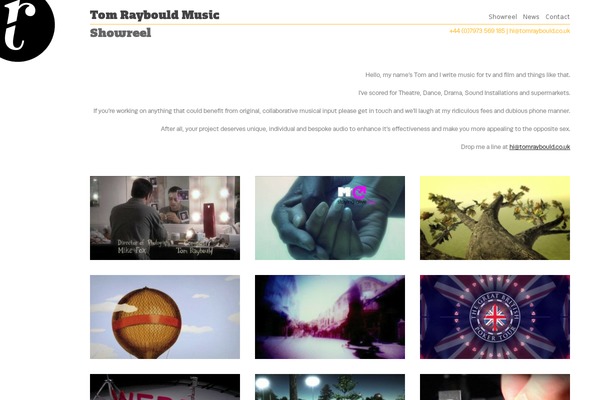The image size is (600, 400).
Task: Click the underlined hi@tomraybould.co.uk email link
Action: pyautogui.click(x=540, y=147)
